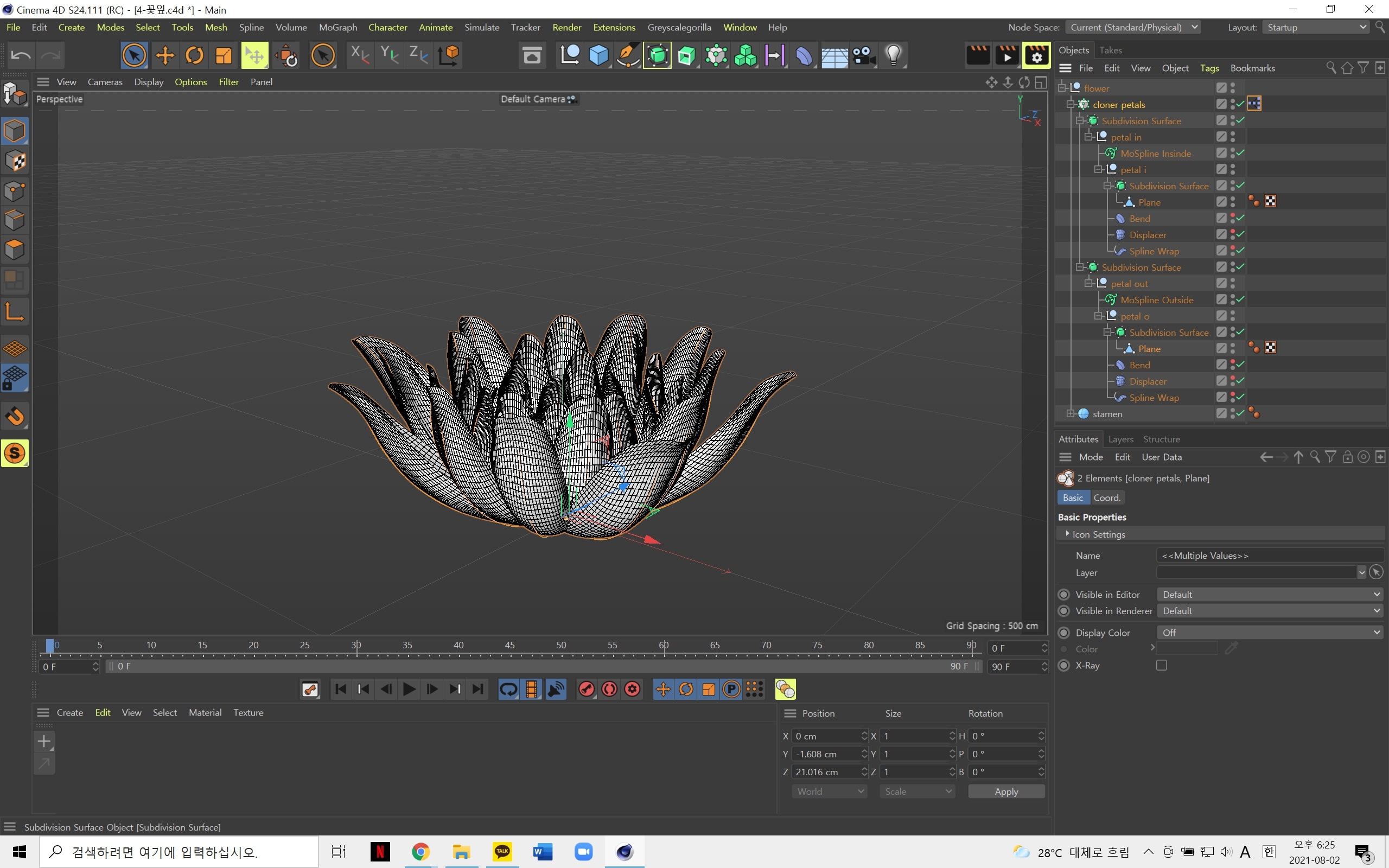The image size is (1389, 868).
Task: Select the Live Selection arrow tool
Action: [133, 56]
